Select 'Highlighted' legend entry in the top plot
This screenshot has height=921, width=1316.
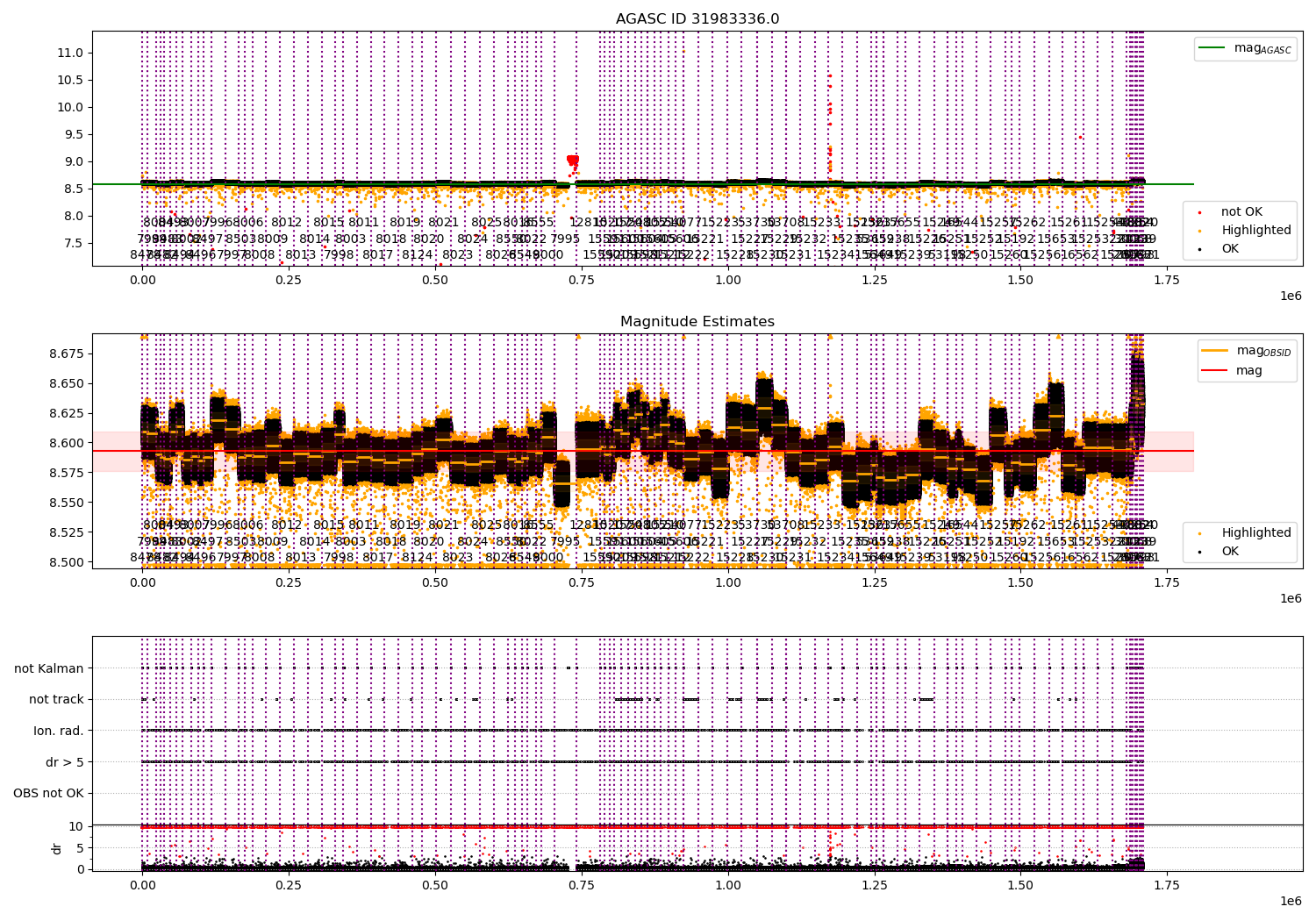coord(1256,230)
